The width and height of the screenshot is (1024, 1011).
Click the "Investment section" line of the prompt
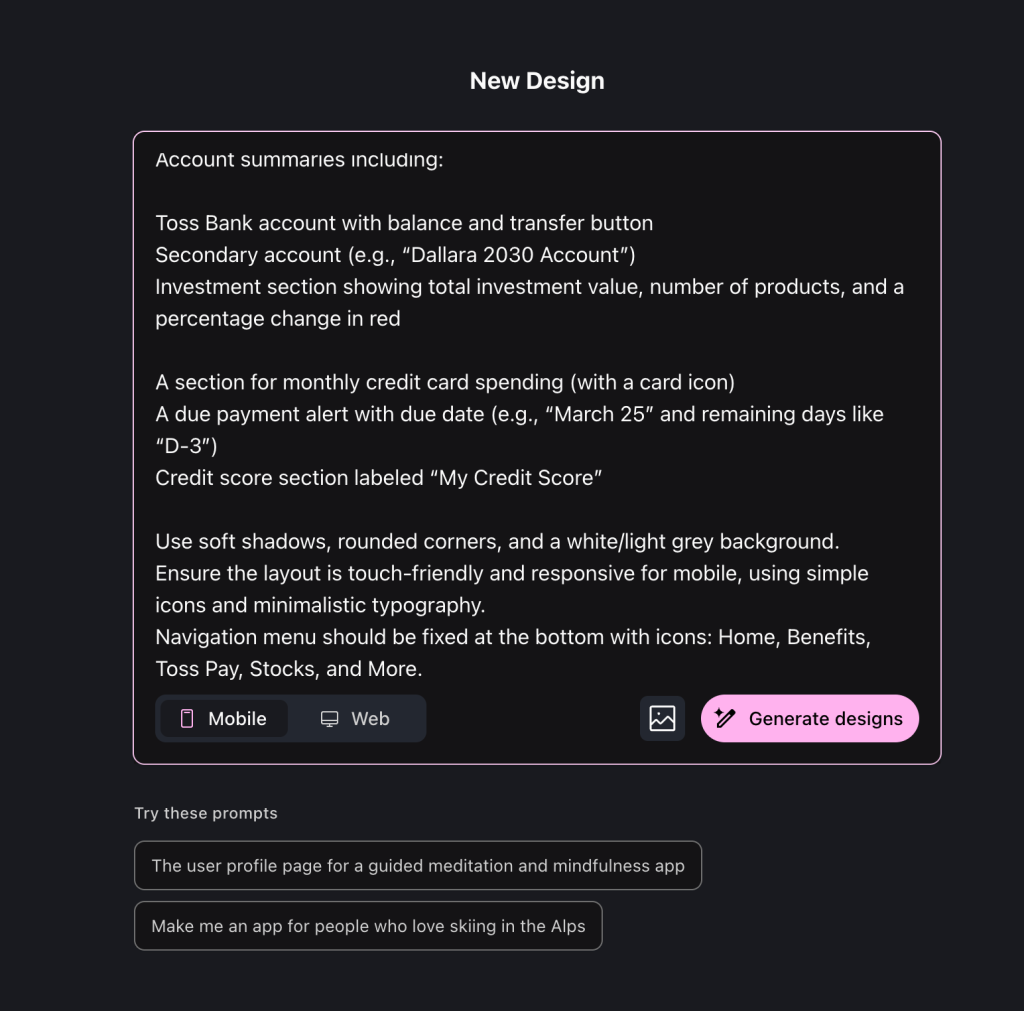[x=528, y=287]
